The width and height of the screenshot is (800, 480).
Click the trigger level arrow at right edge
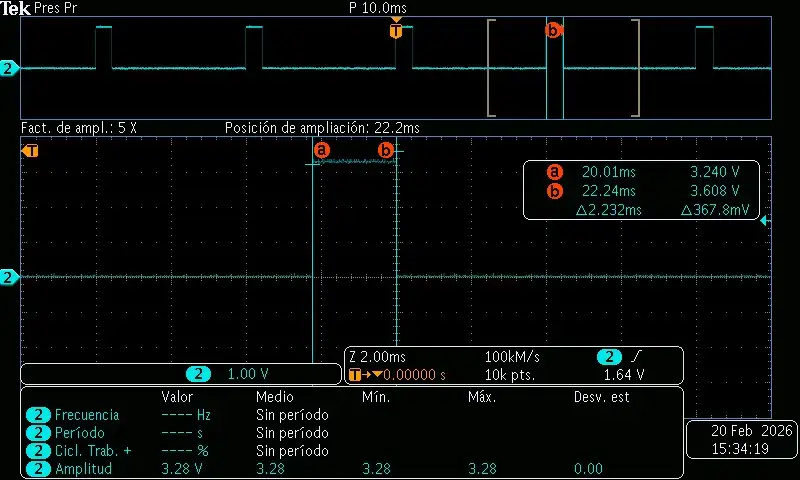point(765,221)
